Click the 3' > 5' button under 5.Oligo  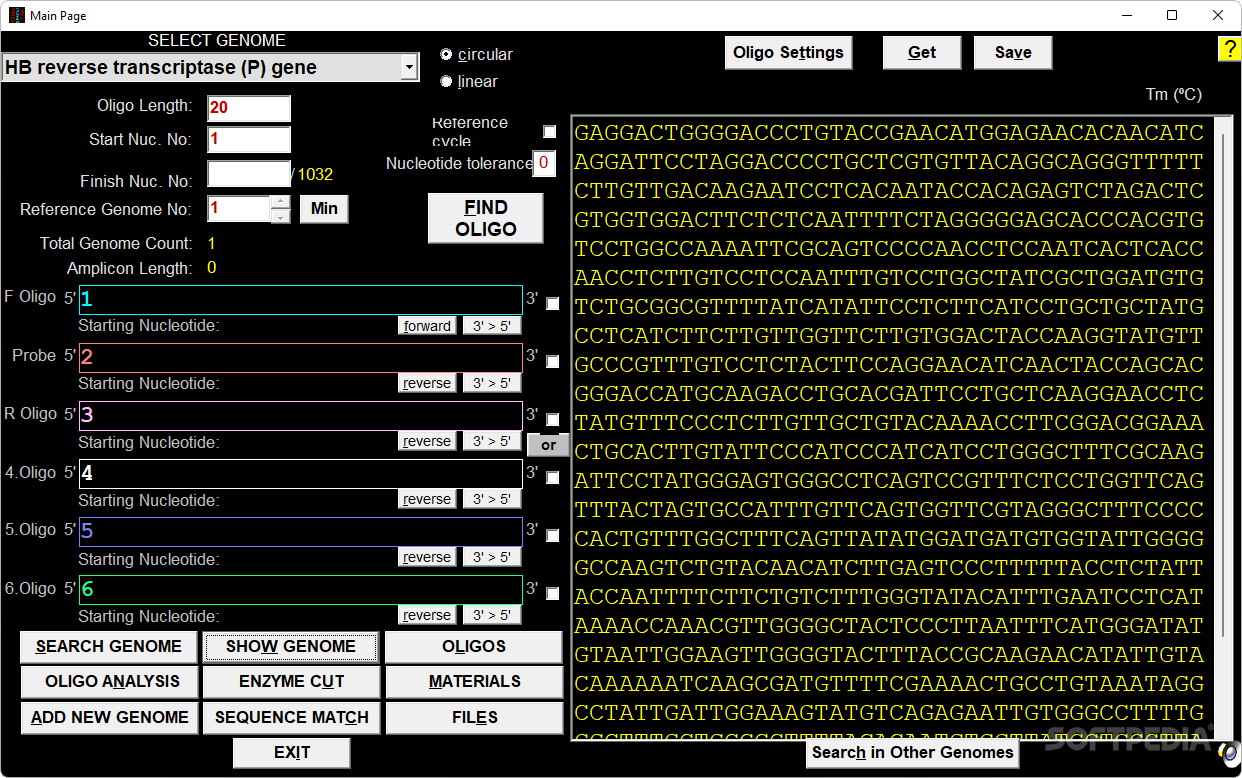pyautogui.click(x=492, y=557)
